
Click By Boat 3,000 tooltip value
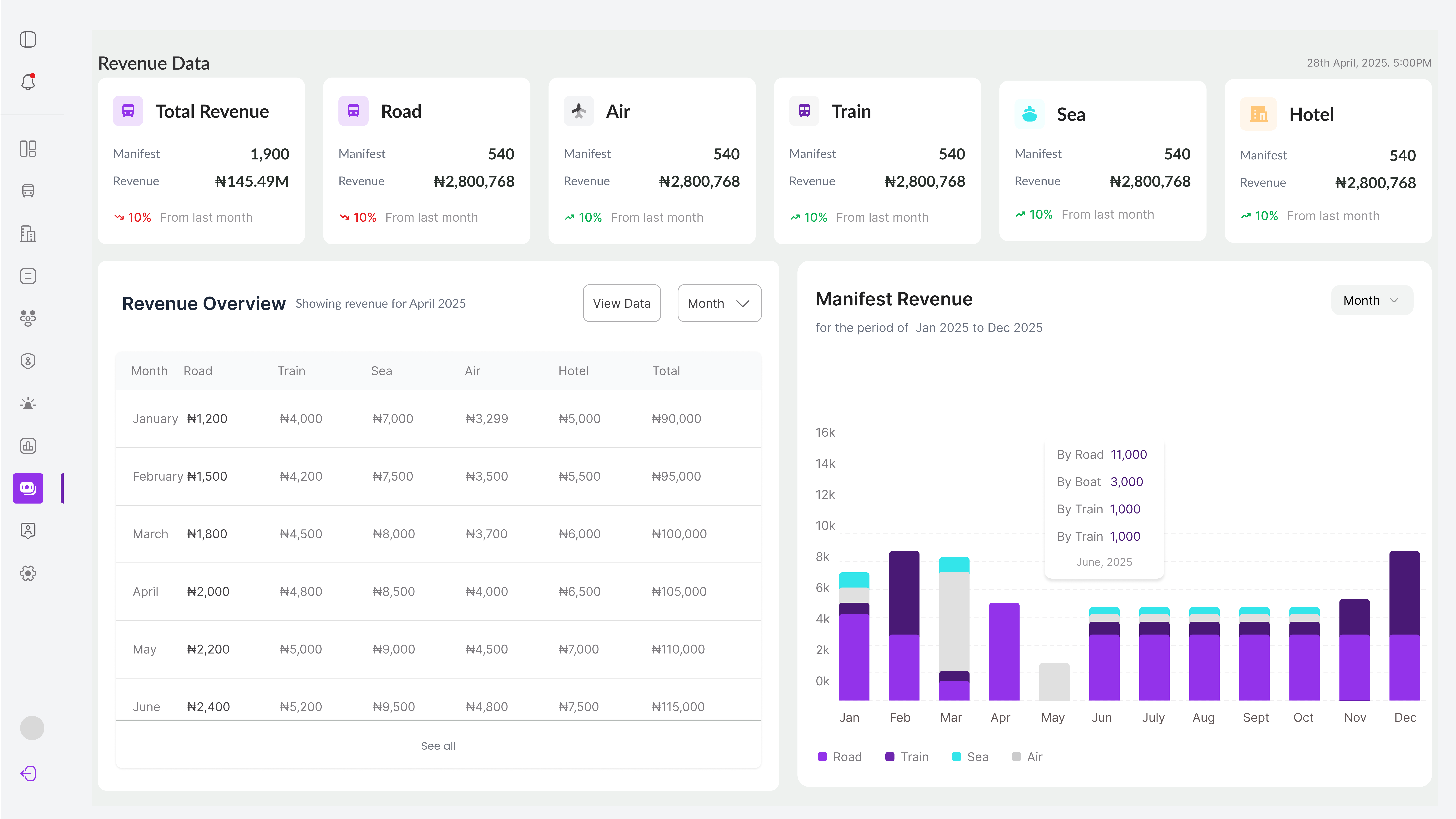click(1126, 482)
